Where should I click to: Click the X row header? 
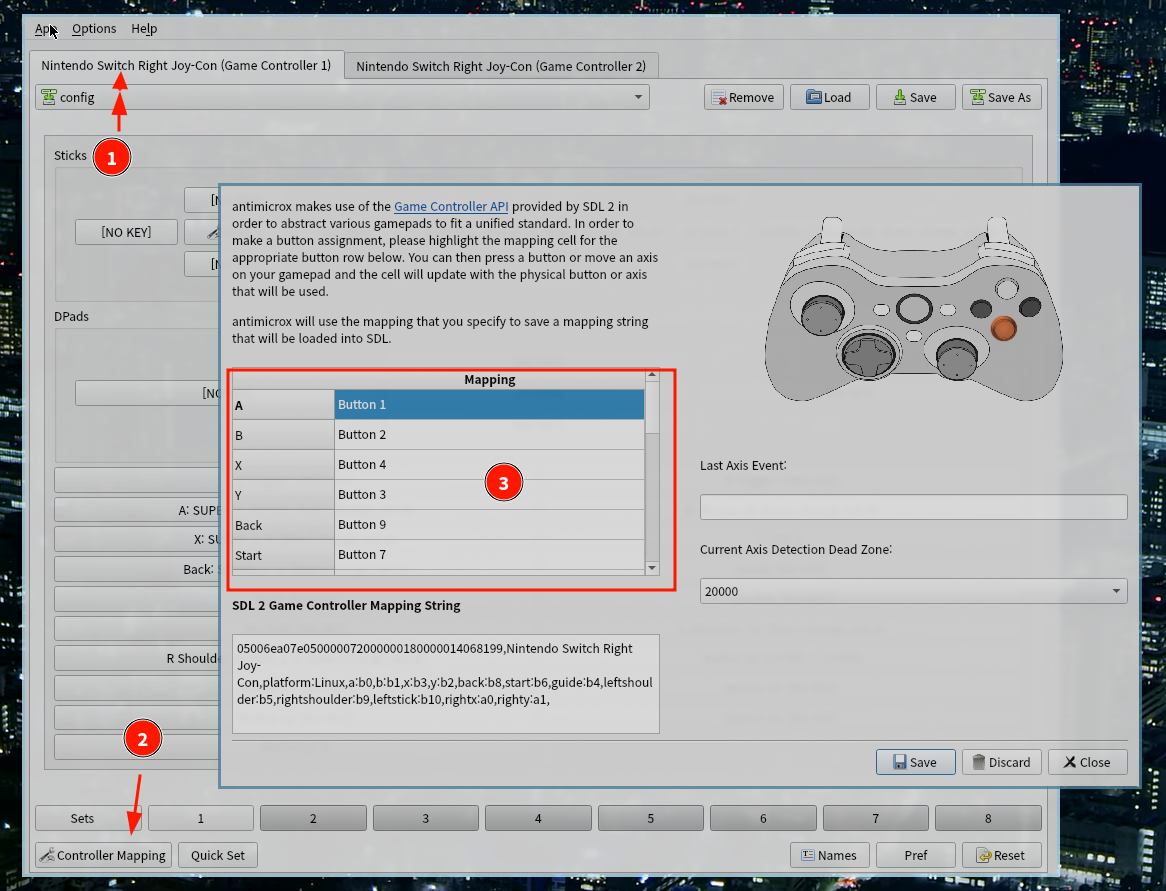[x=283, y=465]
